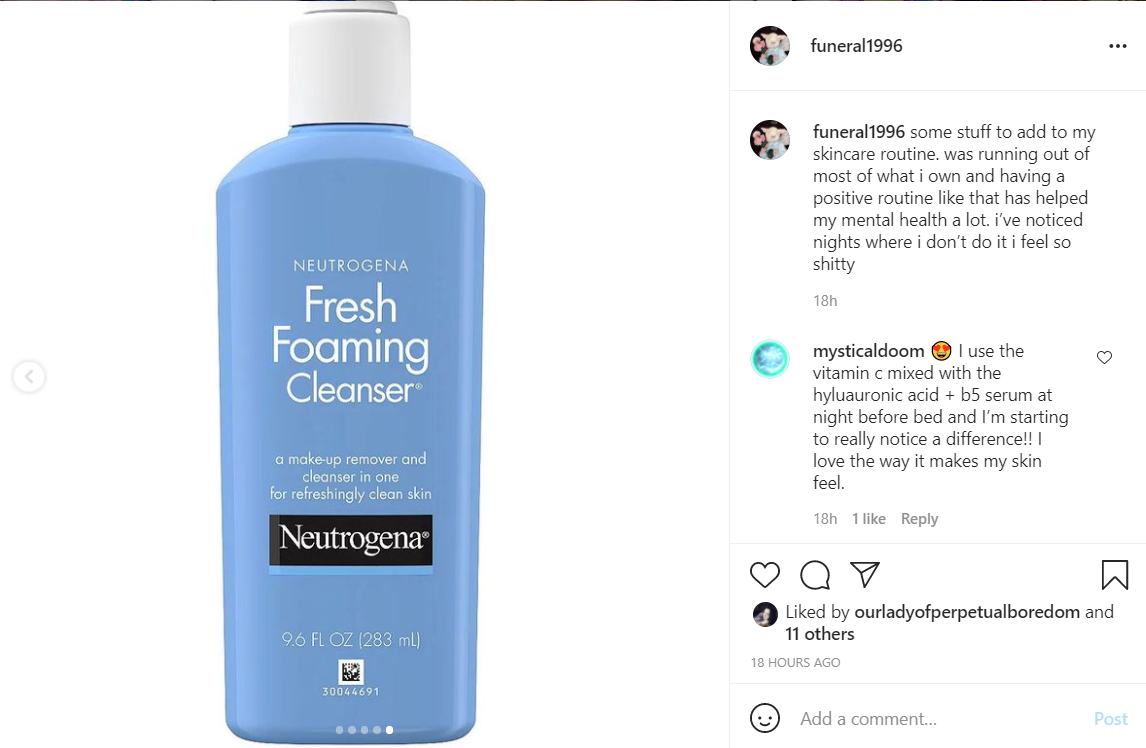The width and height of the screenshot is (1146, 748).
Task: Submit comment with the Post button
Action: pos(1110,719)
